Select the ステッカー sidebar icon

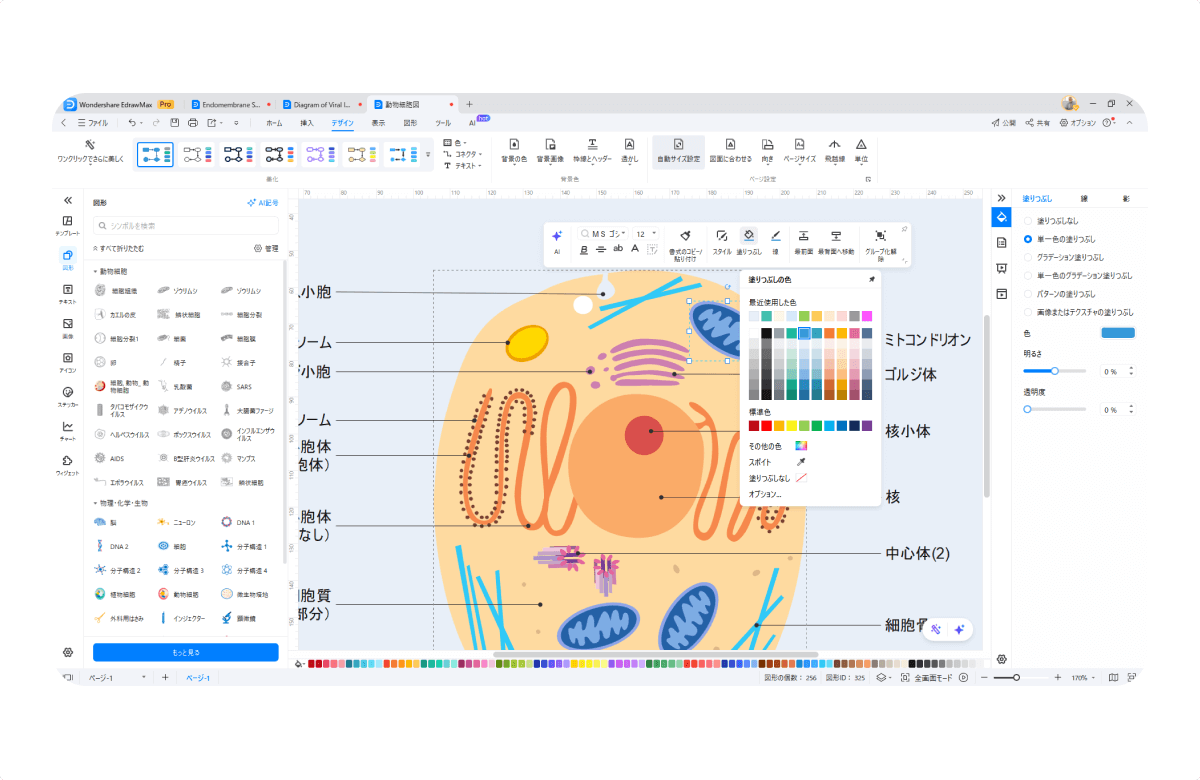pyautogui.click(x=67, y=395)
